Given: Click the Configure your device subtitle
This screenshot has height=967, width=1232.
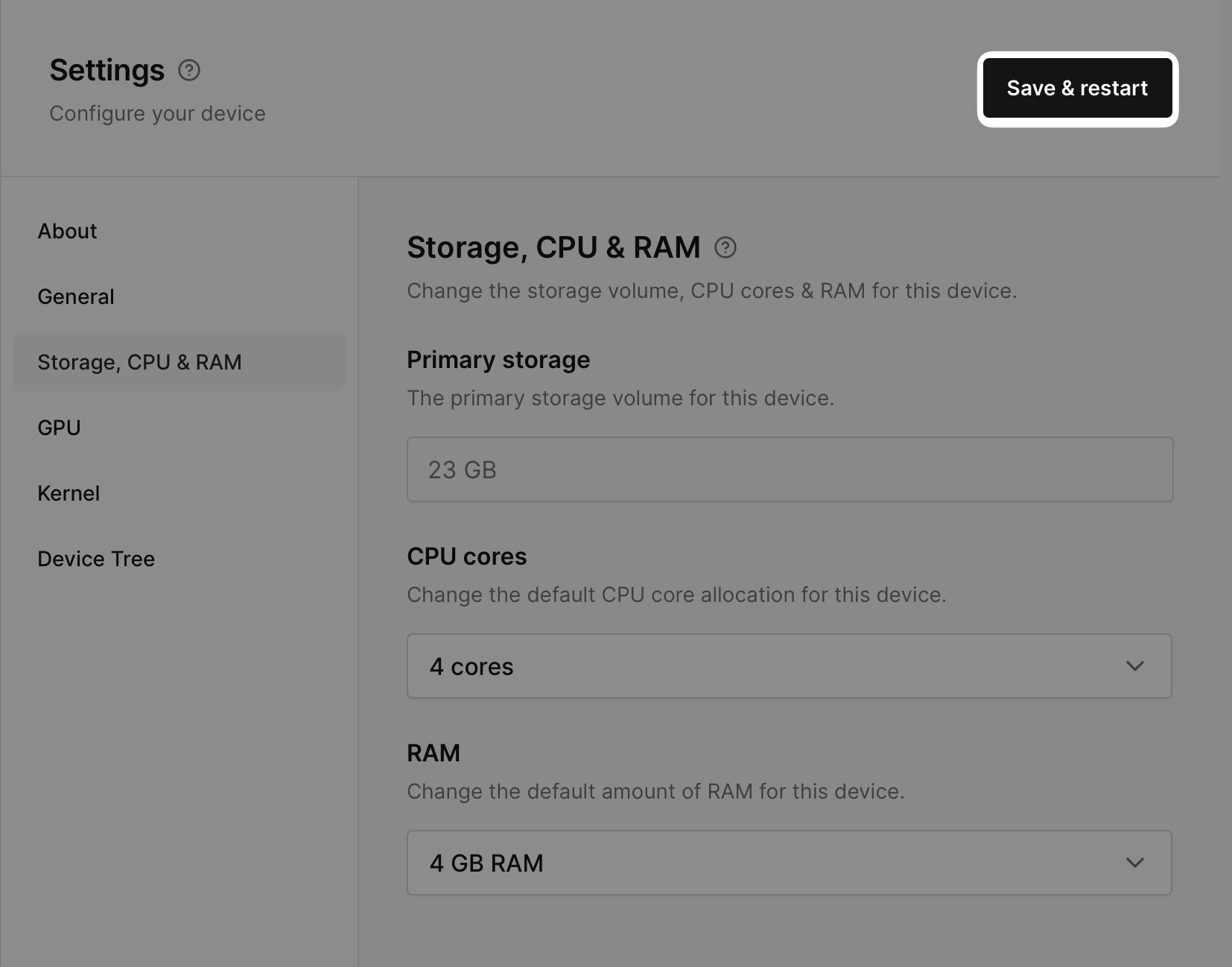Looking at the screenshot, I should pos(157,113).
